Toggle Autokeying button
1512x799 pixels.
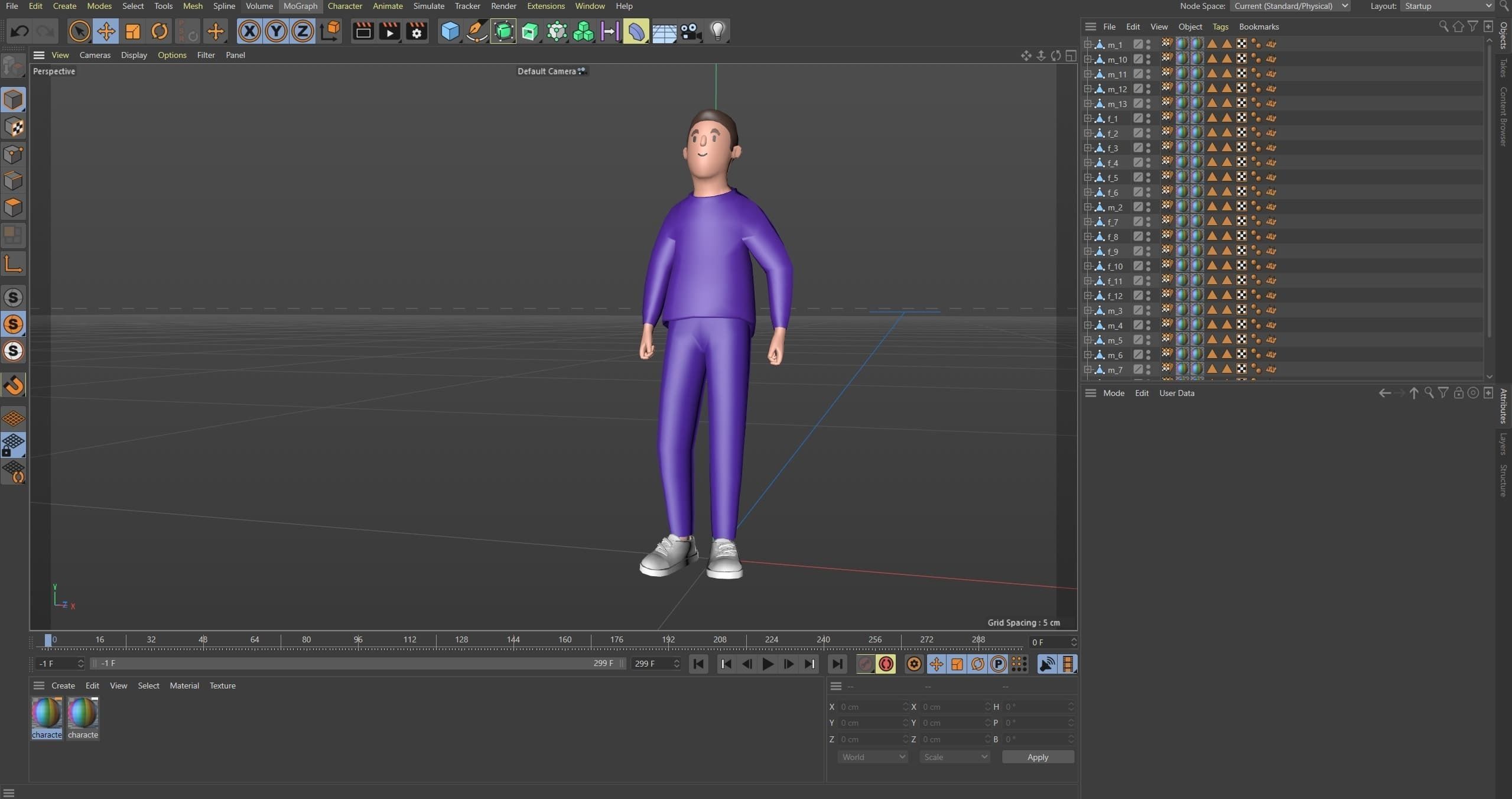pyautogui.click(x=886, y=664)
